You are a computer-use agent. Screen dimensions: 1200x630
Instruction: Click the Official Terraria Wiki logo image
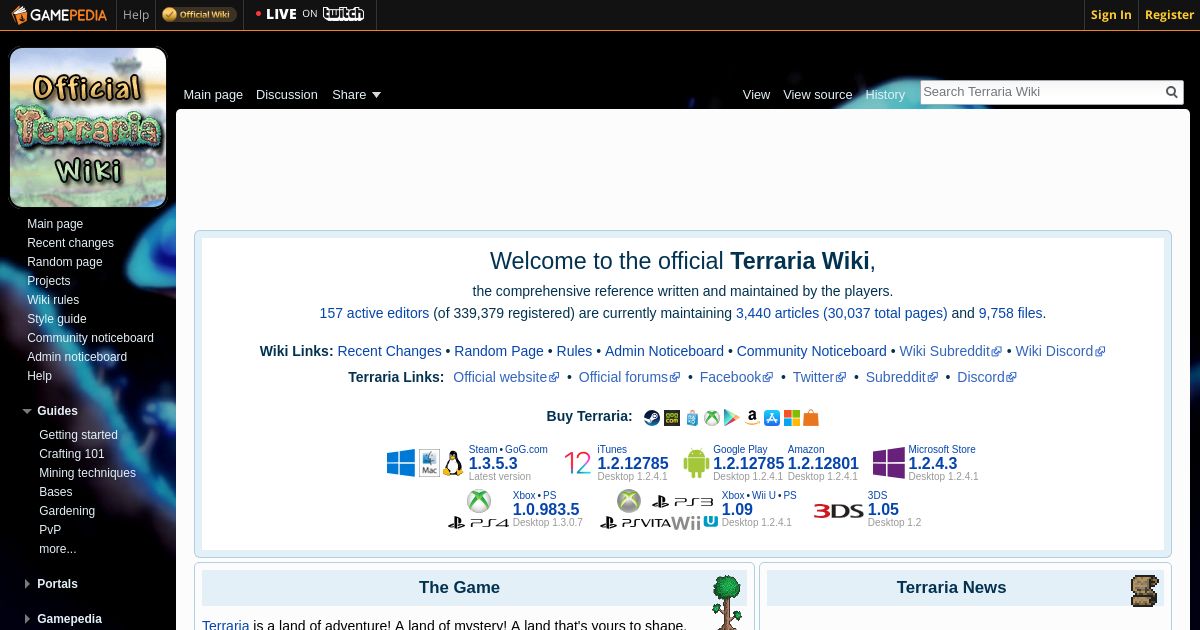[x=88, y=127]
